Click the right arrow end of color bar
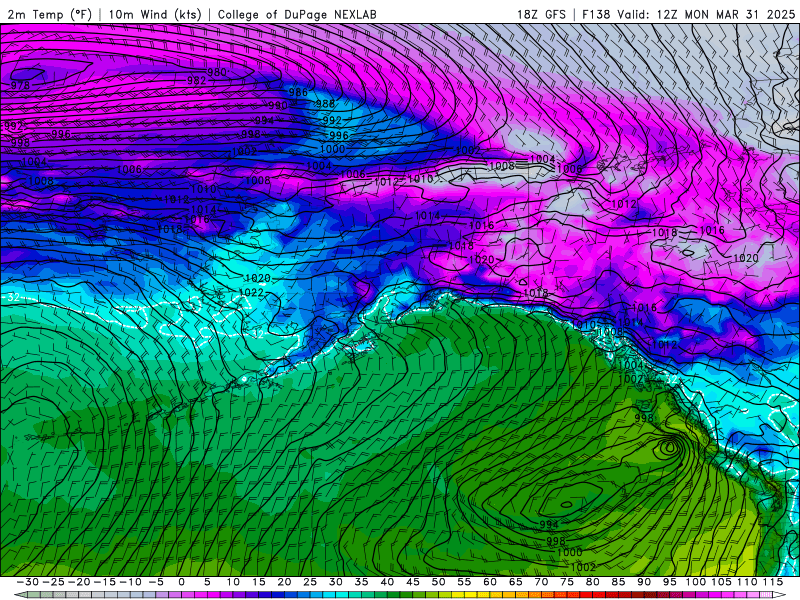Viewport: 800px width, 600px height. (x=780, y=595)
